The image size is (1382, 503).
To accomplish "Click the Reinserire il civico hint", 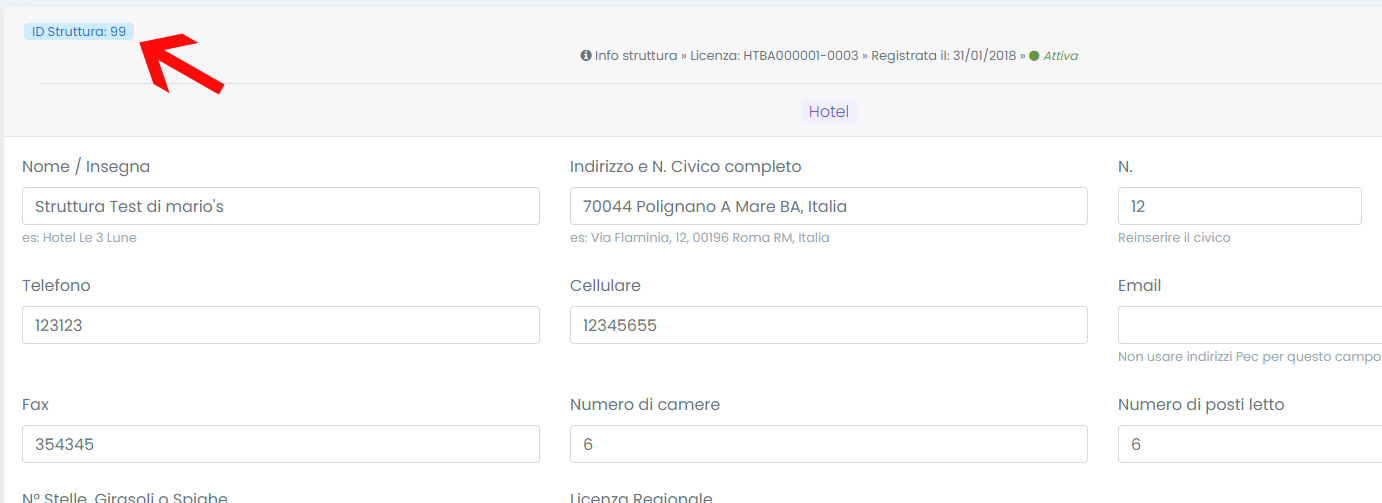I will click(x=1174, y=238).
